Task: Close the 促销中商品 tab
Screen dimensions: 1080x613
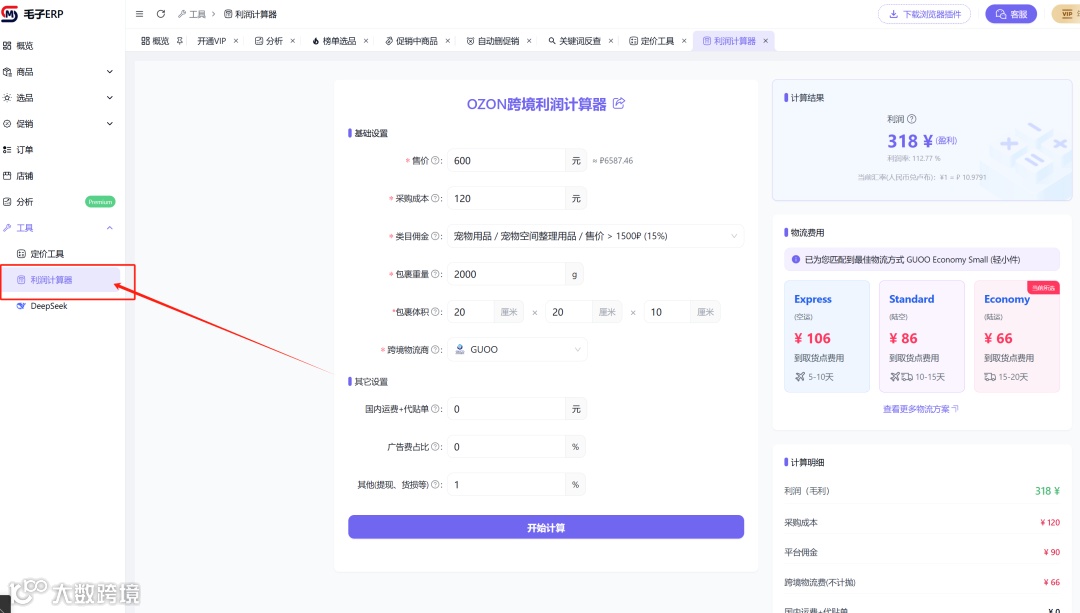Action: pyautogui.click(x=448, y=41)
